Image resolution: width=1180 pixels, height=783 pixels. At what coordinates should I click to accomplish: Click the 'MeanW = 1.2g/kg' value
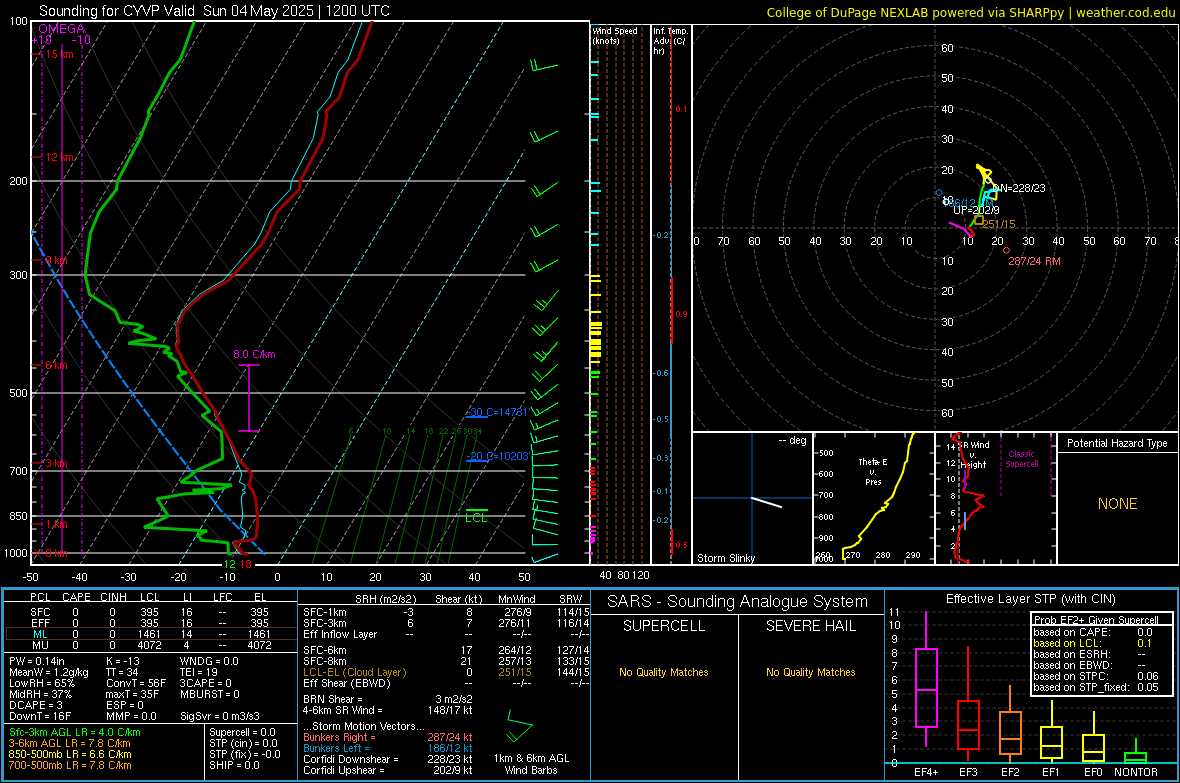pos(49,672)
